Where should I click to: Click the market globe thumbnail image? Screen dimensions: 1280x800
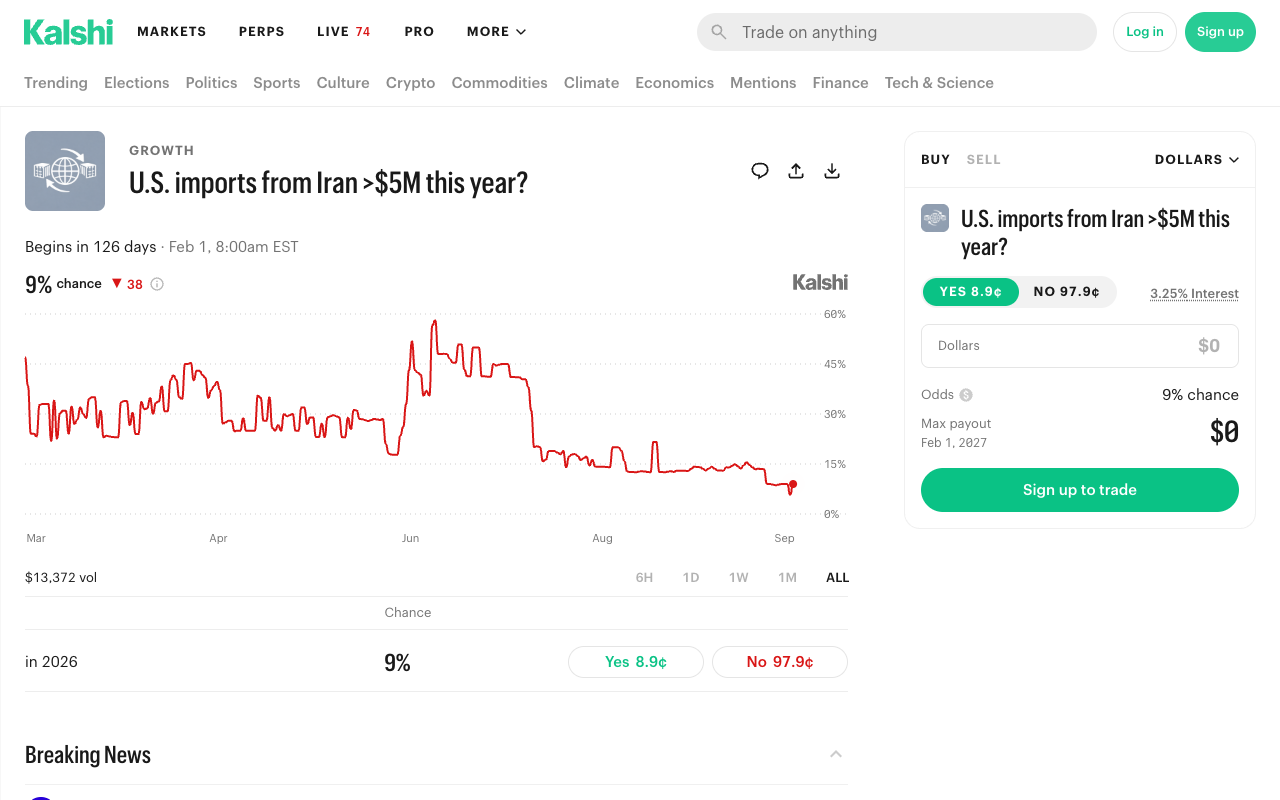[65, 171]
